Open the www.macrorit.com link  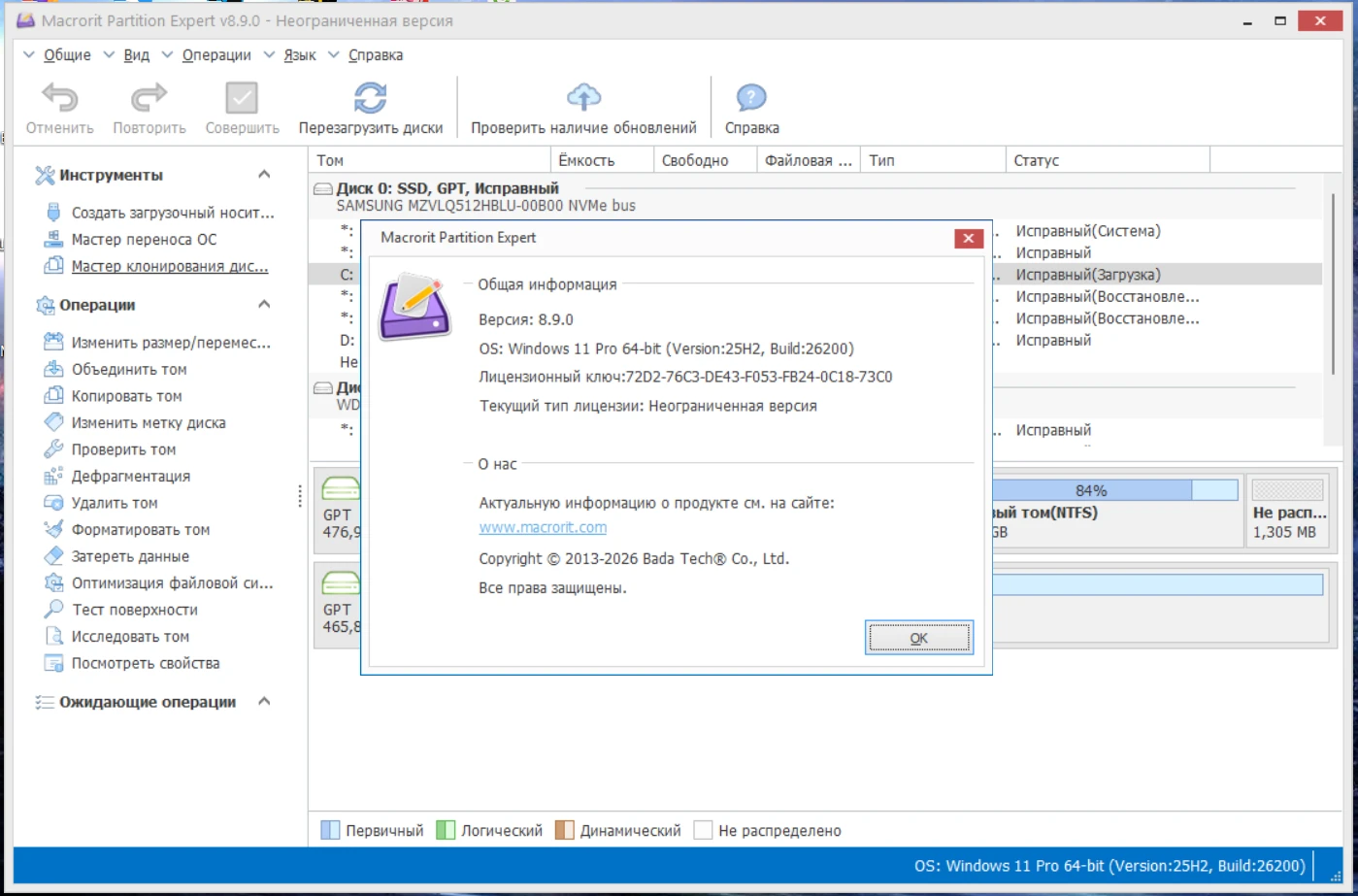click(x=543, y=528)
